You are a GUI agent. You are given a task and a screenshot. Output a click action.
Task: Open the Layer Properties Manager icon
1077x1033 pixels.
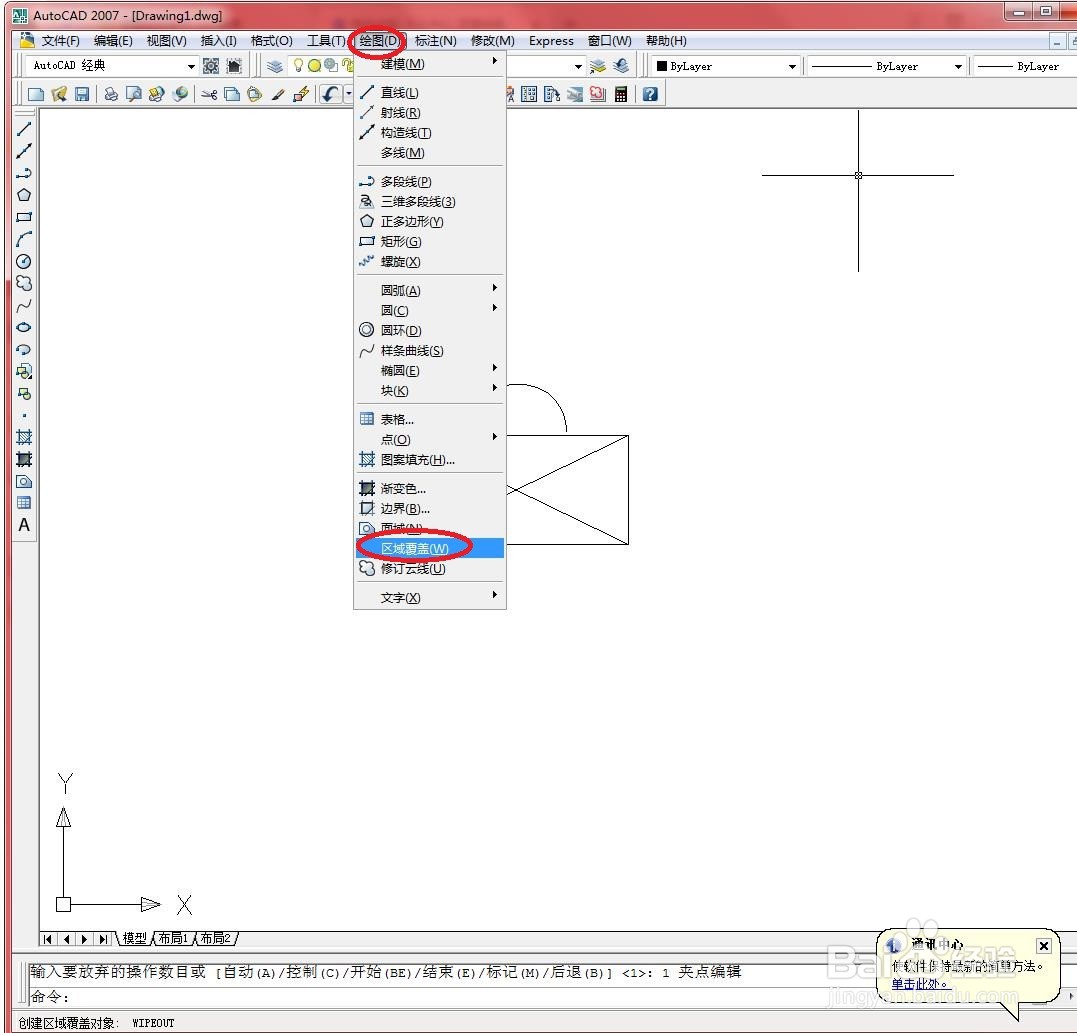click(x=275, y=66)
